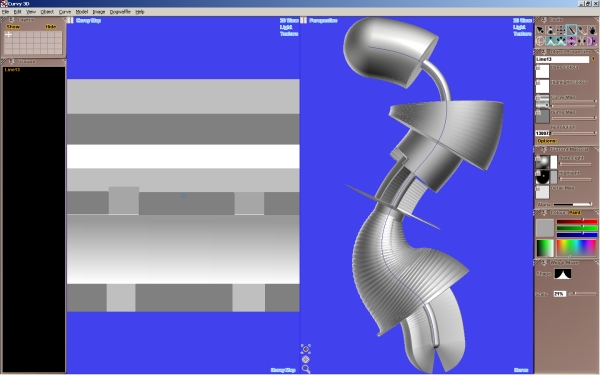This screenshot has width=600, height=375.
Task: Click the Hide button in Layers panel
Action: (x=51, y=27)
